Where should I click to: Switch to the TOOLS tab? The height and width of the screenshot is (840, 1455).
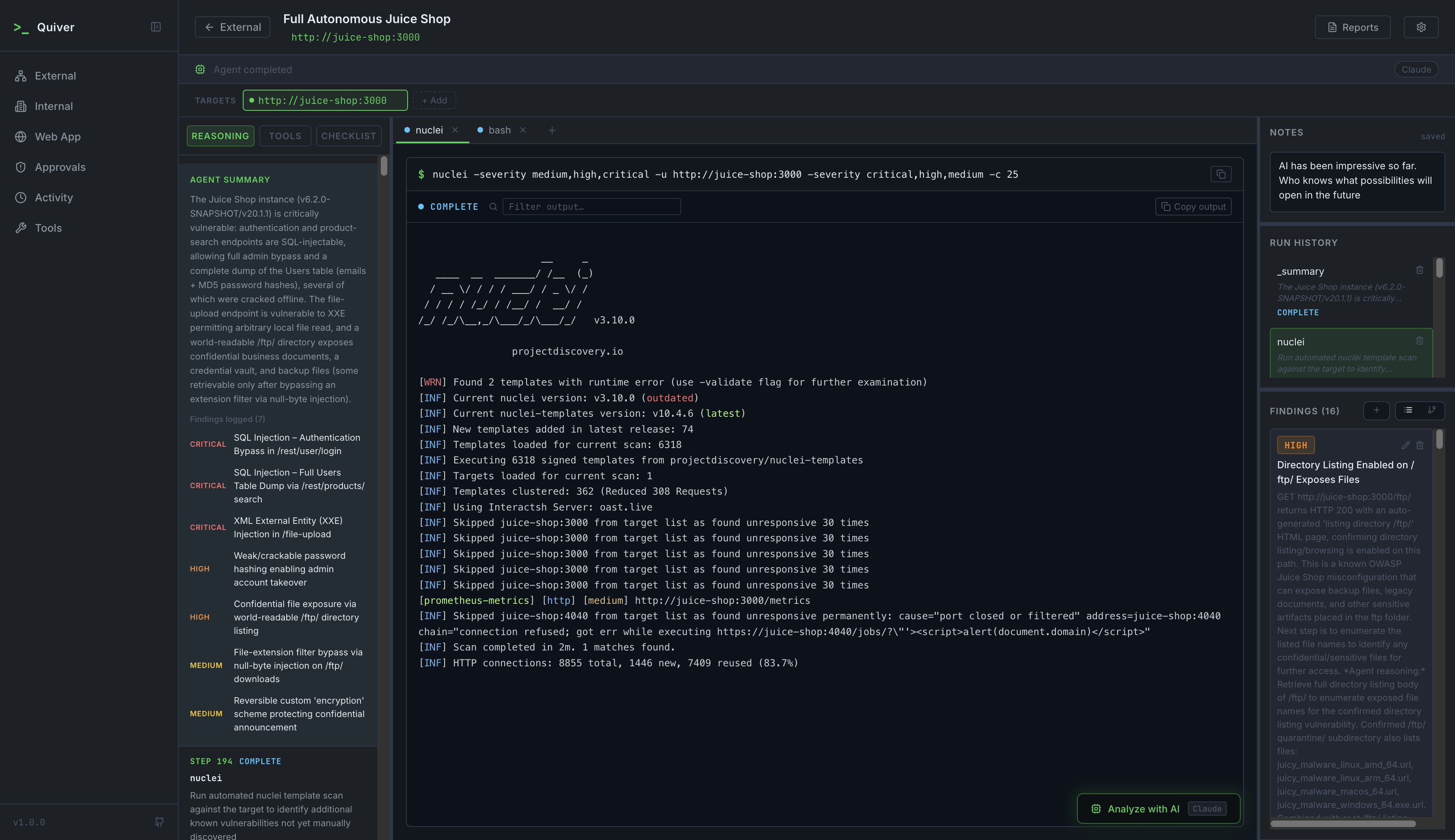coord(285,136)
